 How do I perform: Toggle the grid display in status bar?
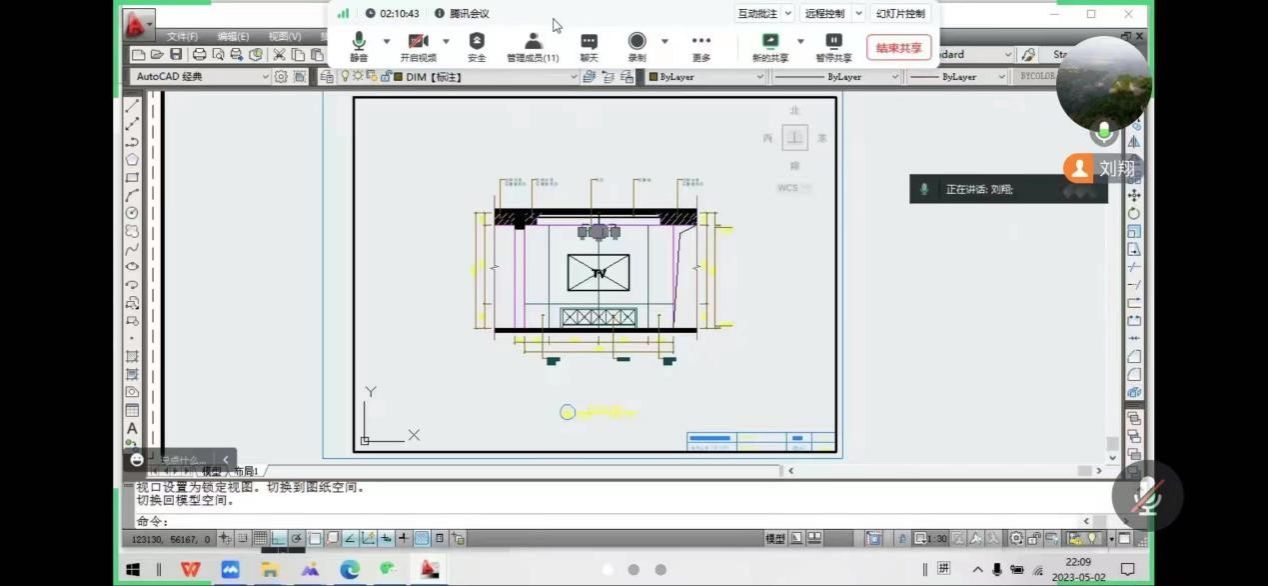(260, 538)
